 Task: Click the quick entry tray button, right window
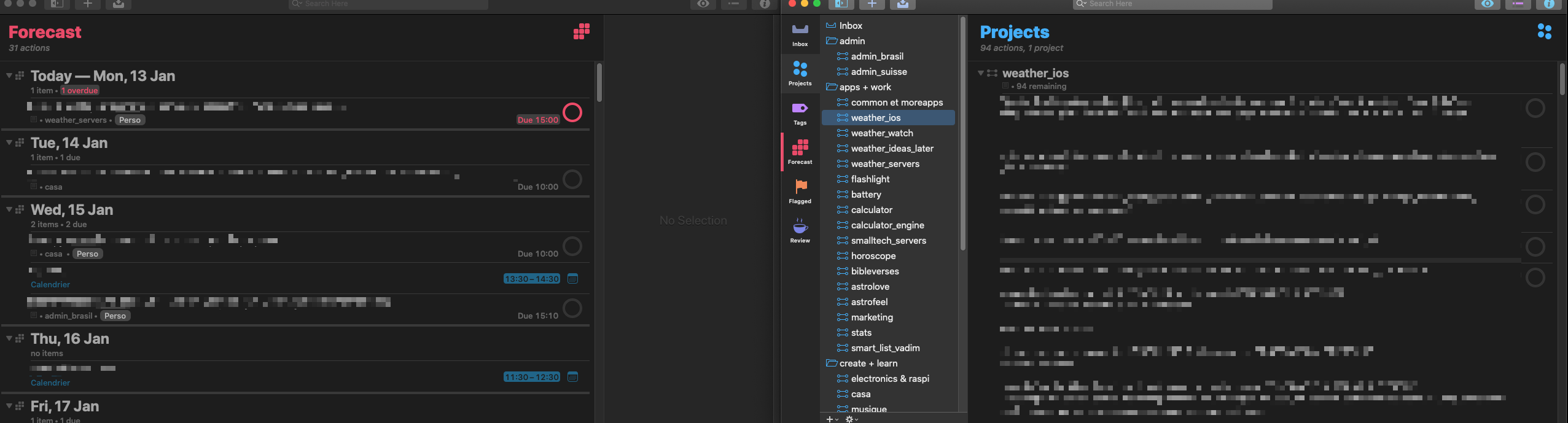(902, 4)
